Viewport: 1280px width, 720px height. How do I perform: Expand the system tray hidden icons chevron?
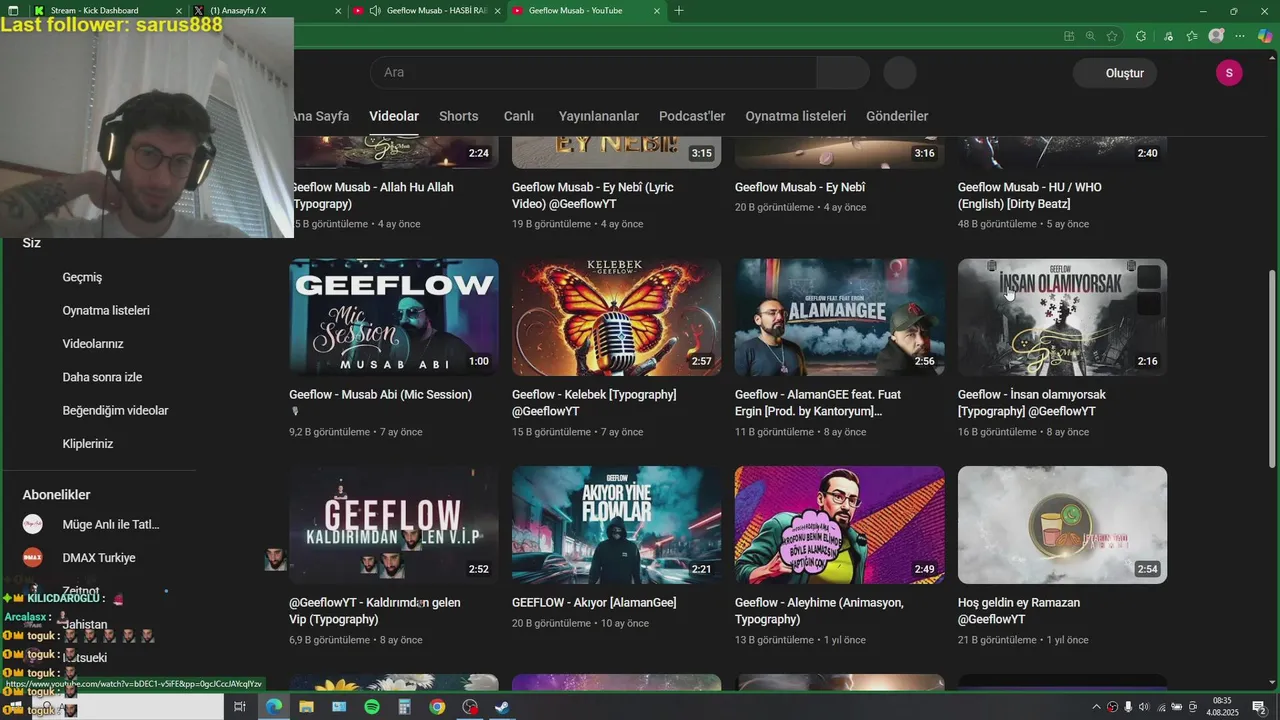[1096, 707]
